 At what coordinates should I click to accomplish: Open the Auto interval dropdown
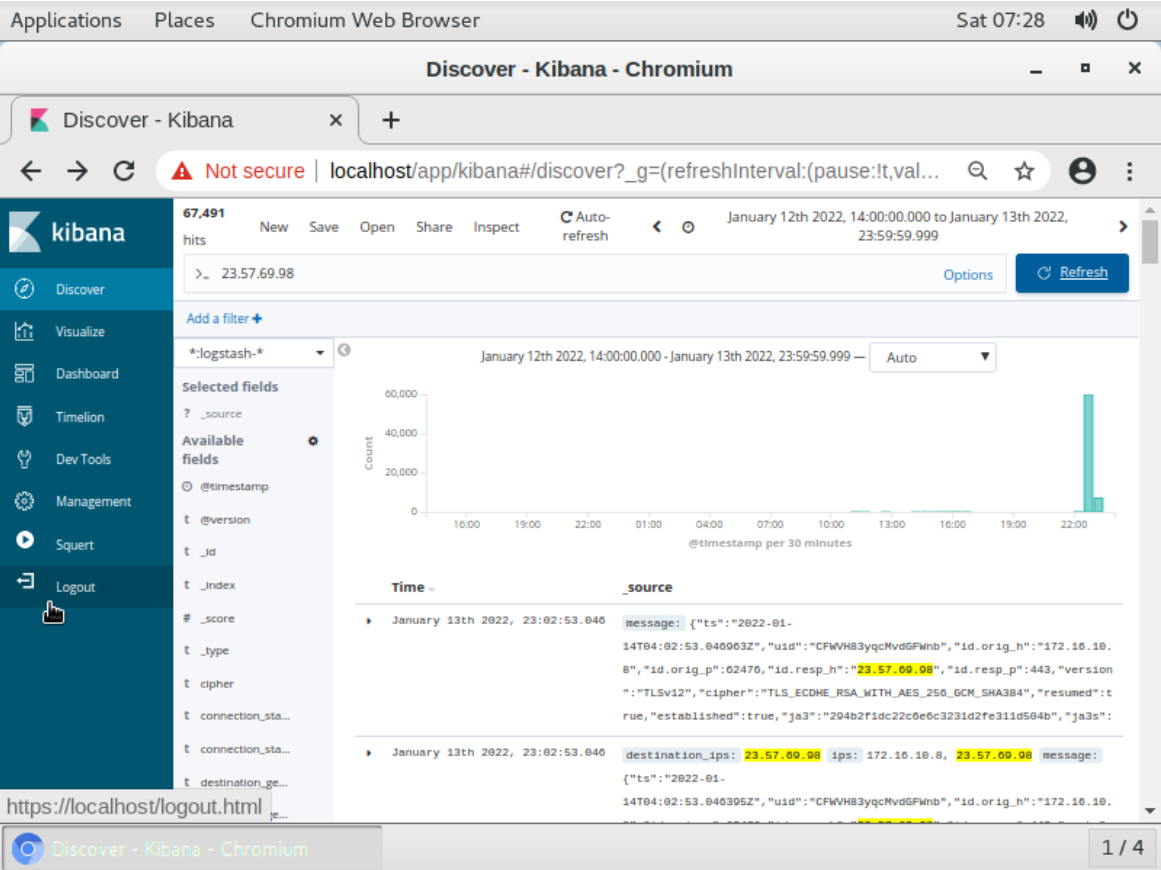click(933, 357)
